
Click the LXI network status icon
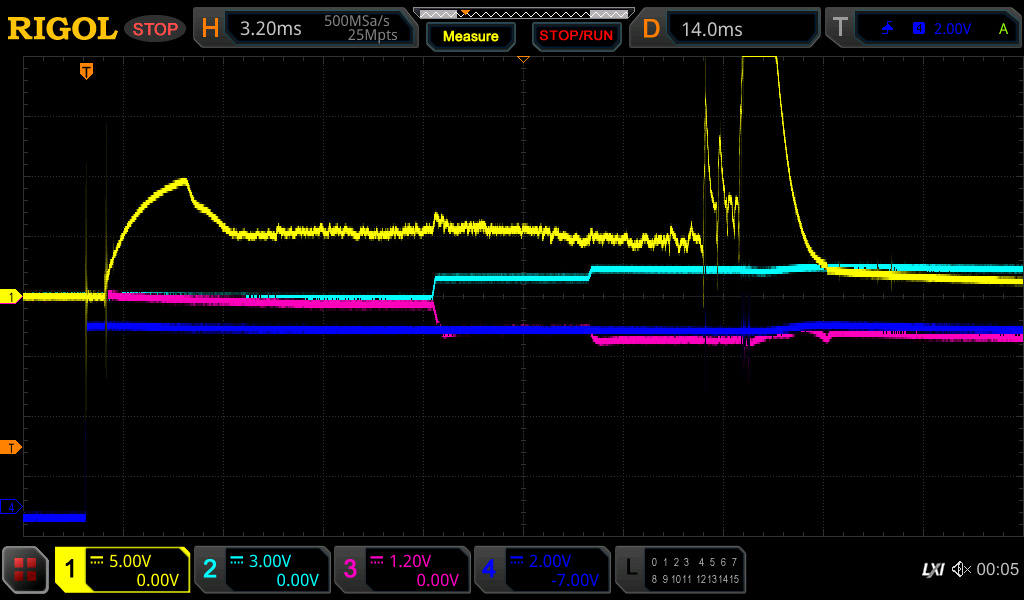pyautogui.click(x=932, y=570)
